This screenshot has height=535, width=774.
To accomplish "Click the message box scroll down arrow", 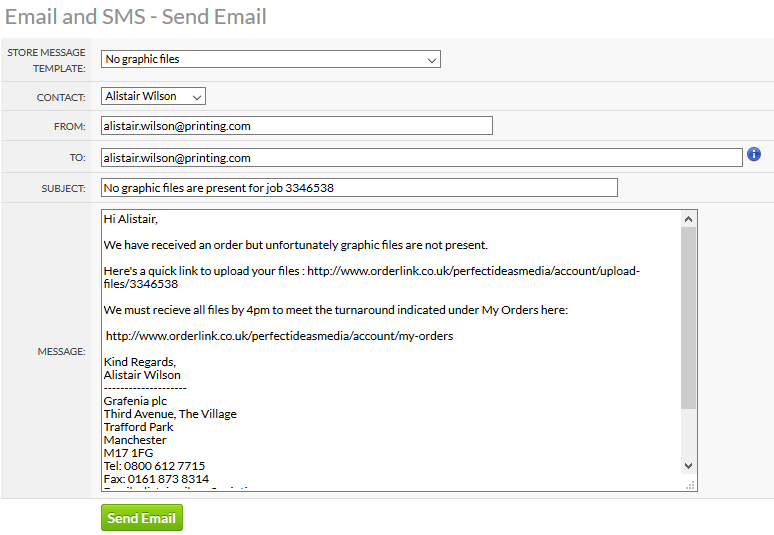I will pyautogui.click(x=688, y=465).
